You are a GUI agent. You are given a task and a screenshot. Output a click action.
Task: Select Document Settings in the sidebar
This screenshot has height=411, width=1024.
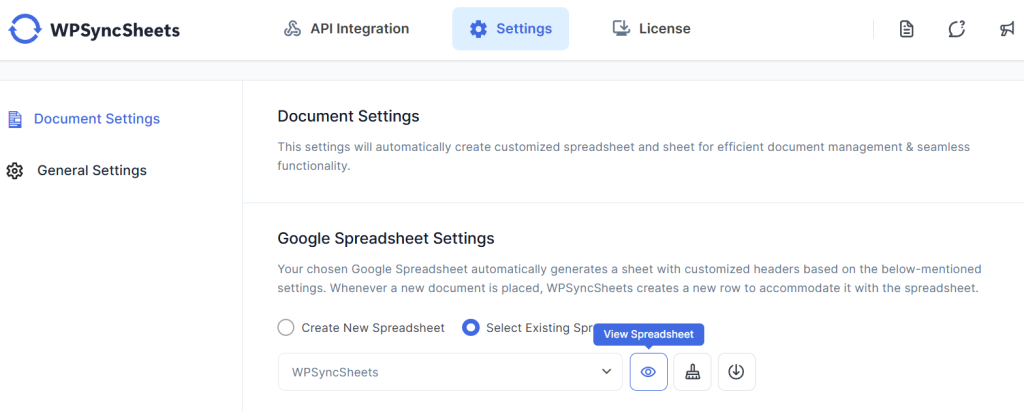tap(84, 119)
